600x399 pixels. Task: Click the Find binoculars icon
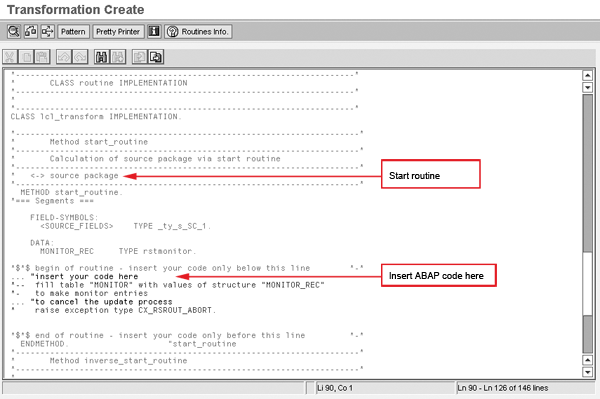pyautogui.click(x=101, y=57)
